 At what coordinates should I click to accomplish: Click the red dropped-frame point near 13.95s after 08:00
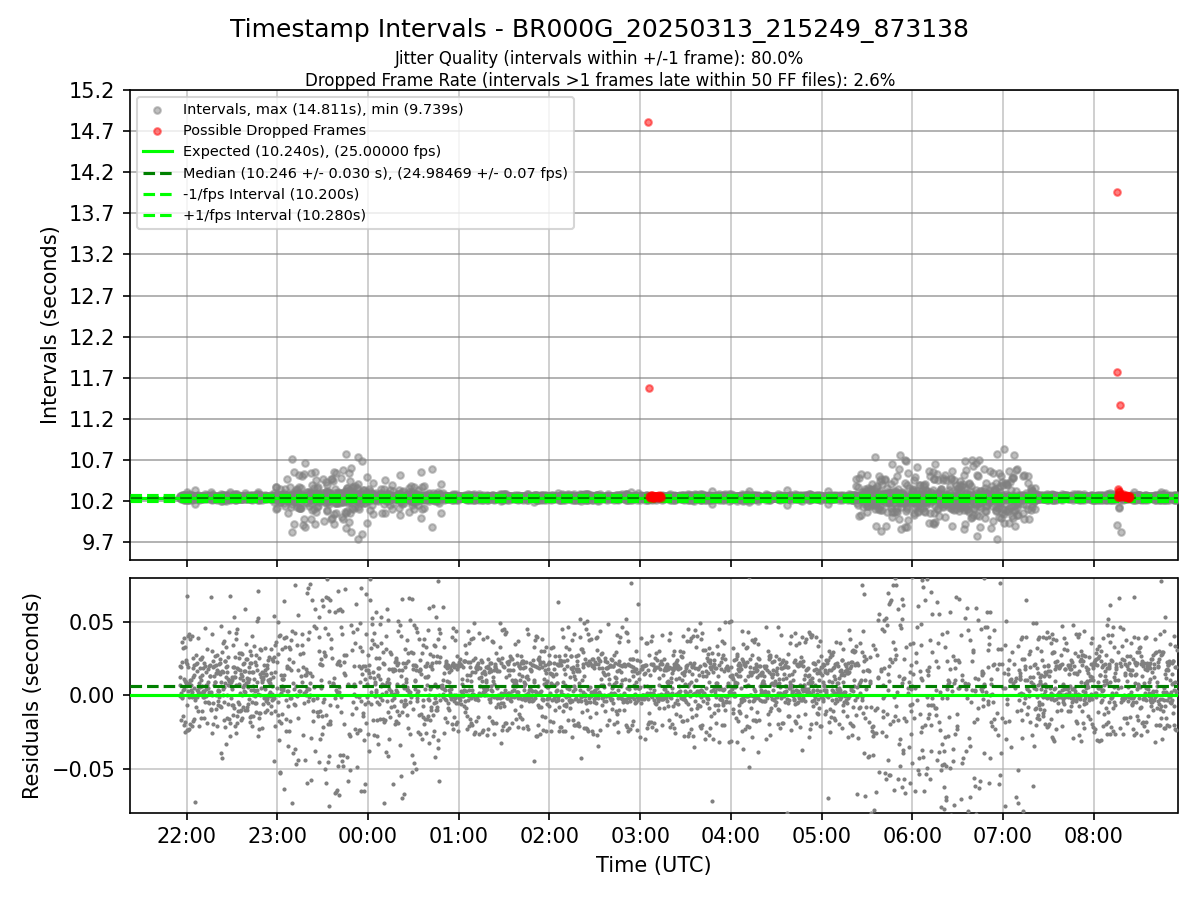1117,192
